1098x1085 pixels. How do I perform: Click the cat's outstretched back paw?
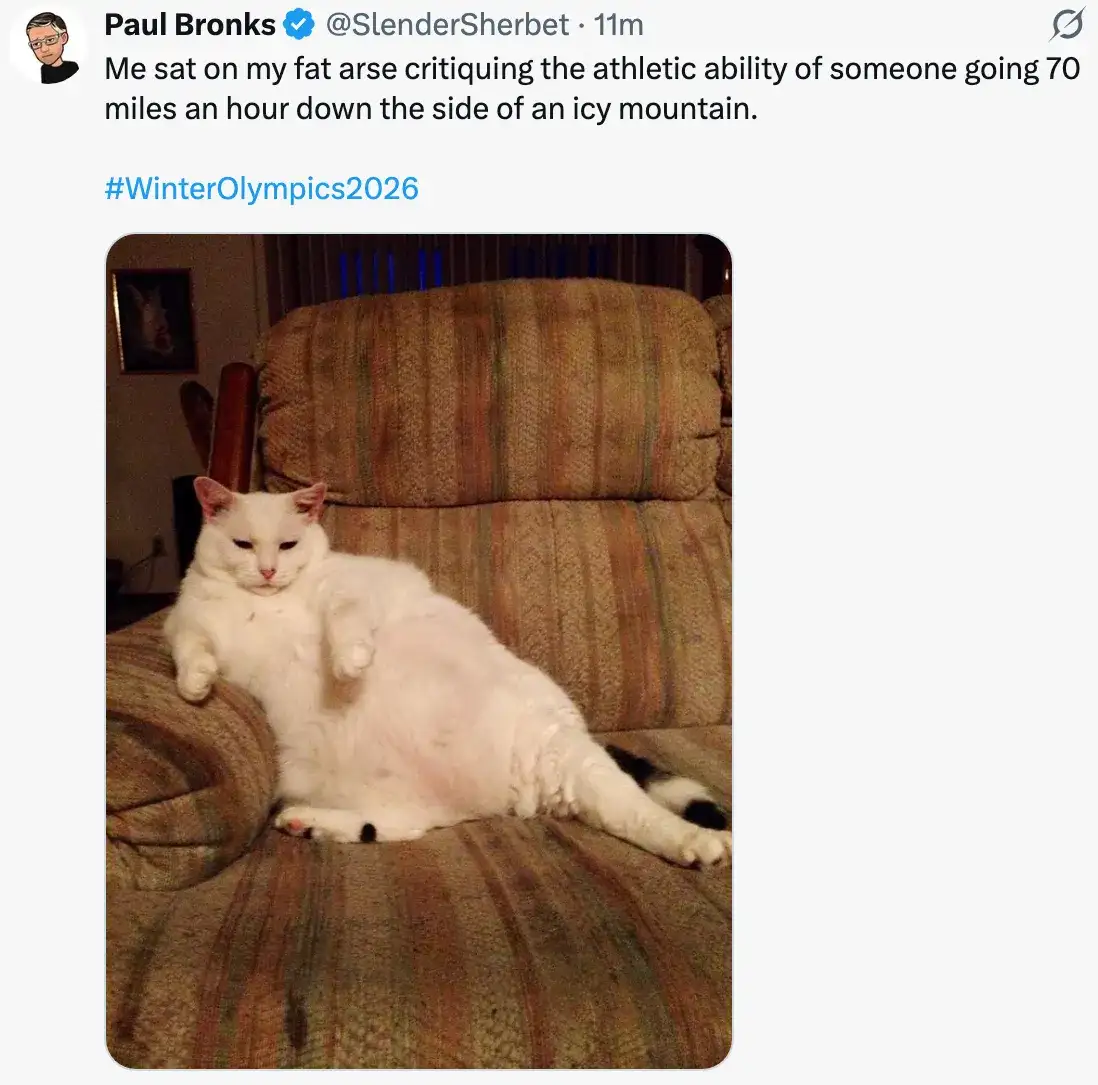coord(704,846)
